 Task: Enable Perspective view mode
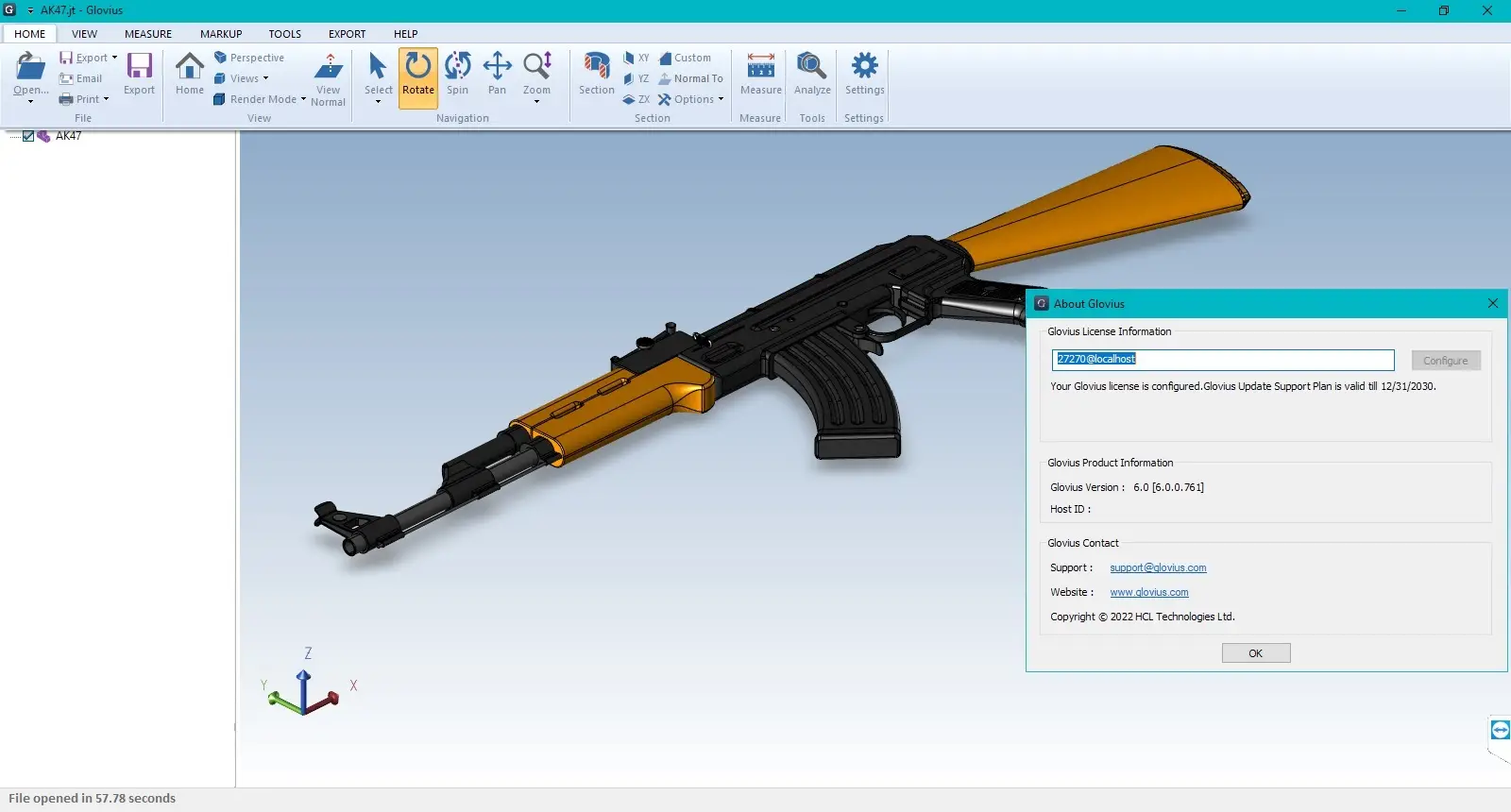[x=249, y=58]
